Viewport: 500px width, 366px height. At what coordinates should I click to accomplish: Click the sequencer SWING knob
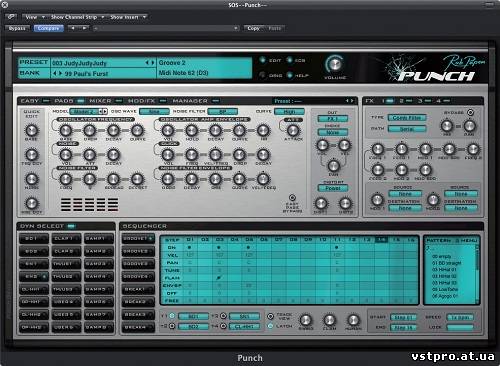[x=305, y=320]
